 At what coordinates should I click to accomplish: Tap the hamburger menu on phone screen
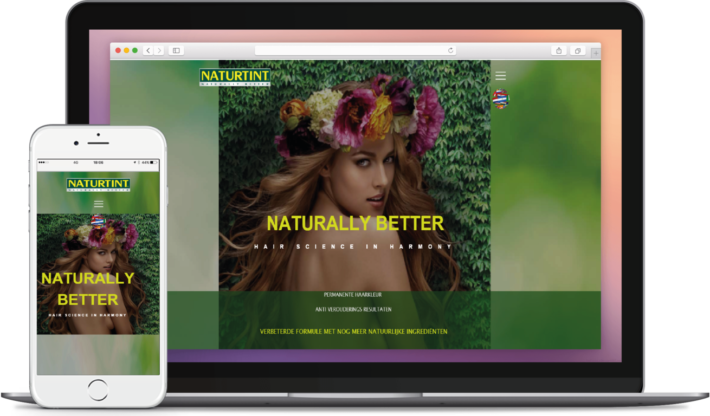98,204
